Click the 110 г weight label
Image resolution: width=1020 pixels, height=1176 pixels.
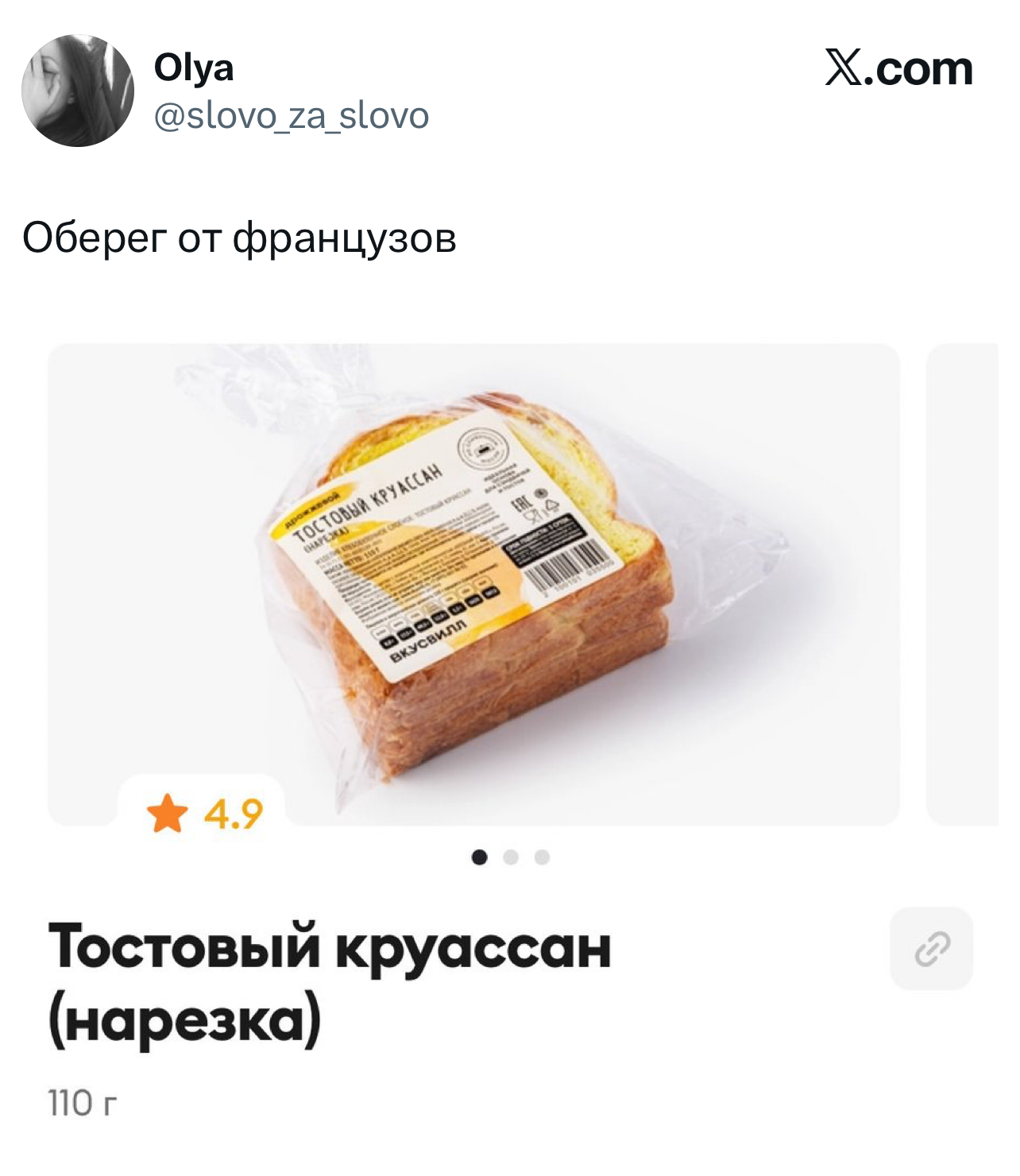point(83,1103)
